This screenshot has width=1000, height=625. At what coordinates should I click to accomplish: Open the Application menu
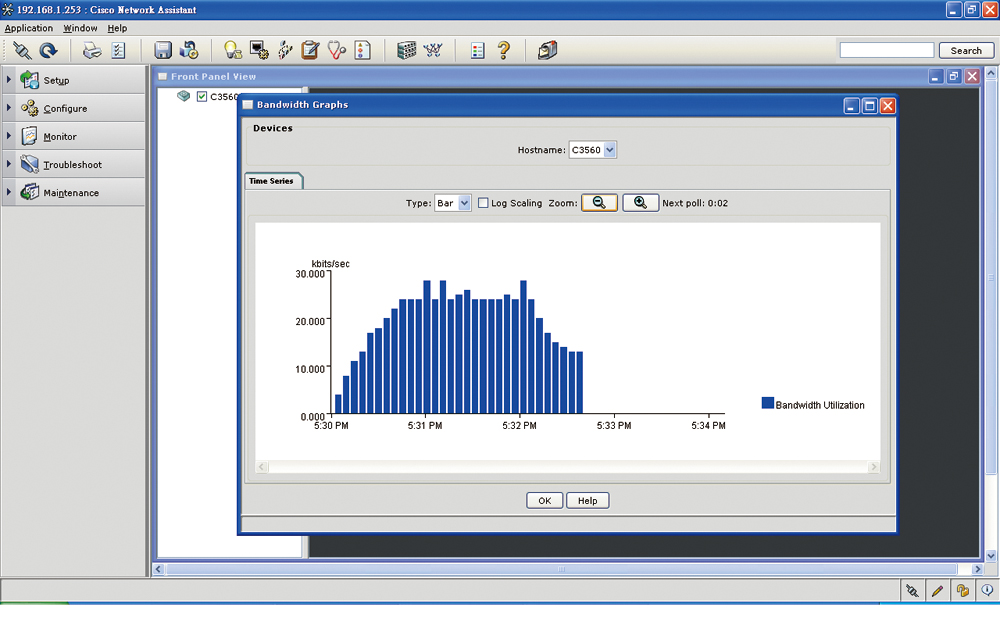coord(29,28)
